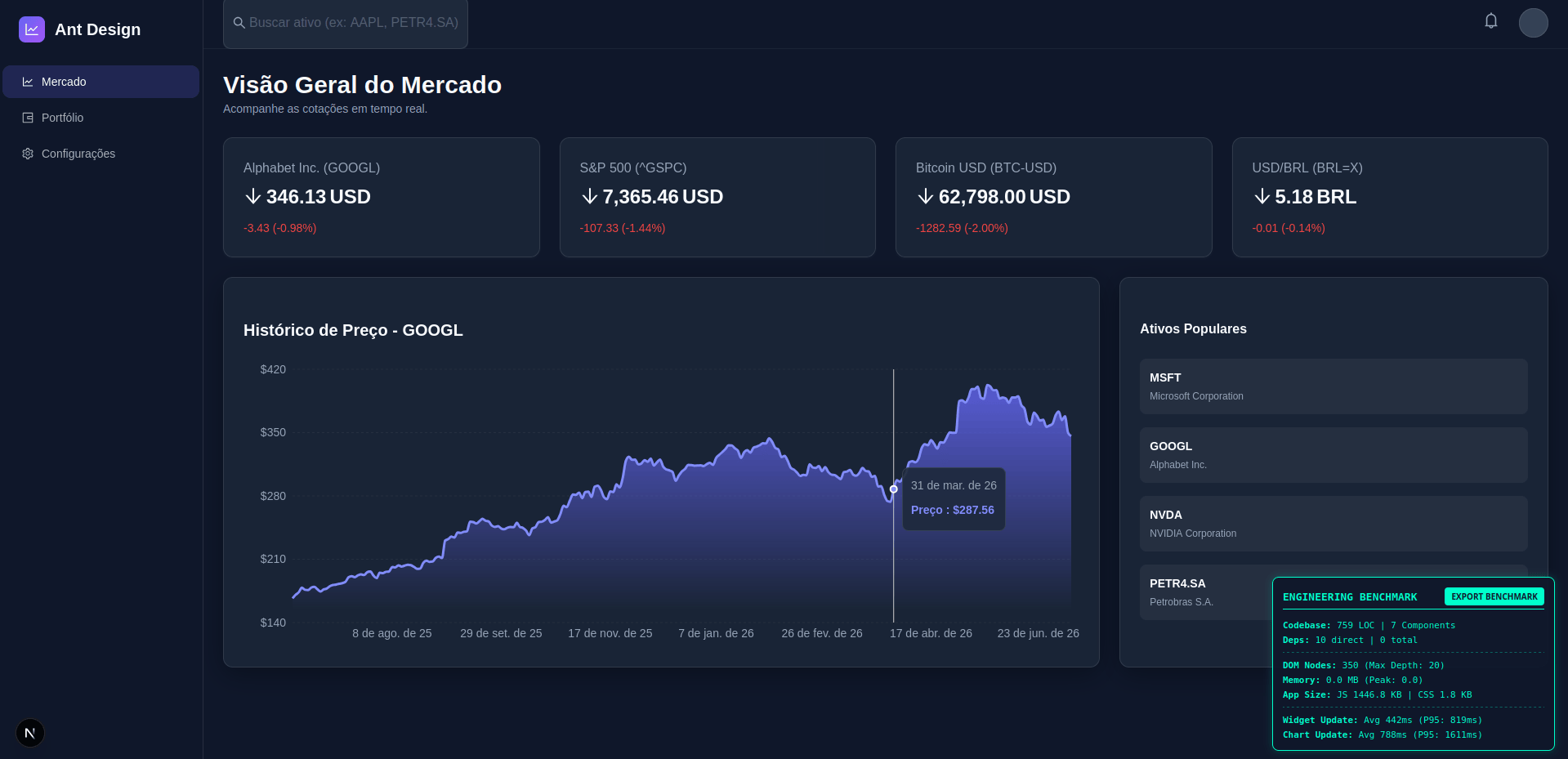1568x759 pixels.
Task: Click the -107.33 (-1.44%) change text
Action: [x=623, y=228]
